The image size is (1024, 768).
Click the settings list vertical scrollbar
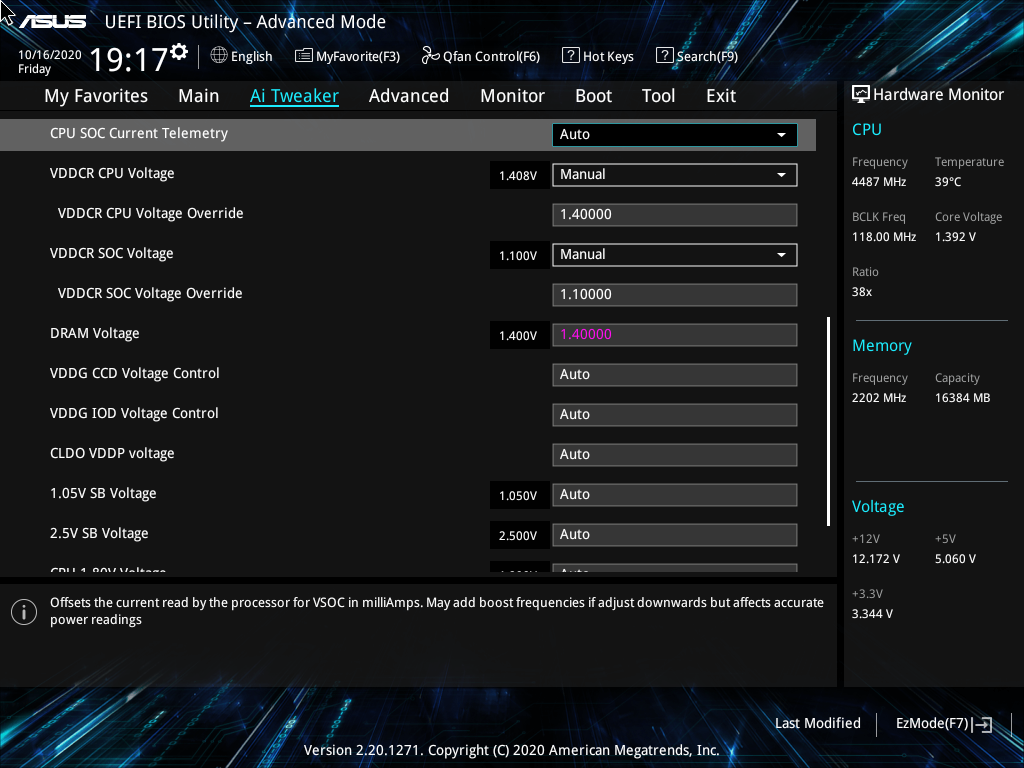point(828,421)
